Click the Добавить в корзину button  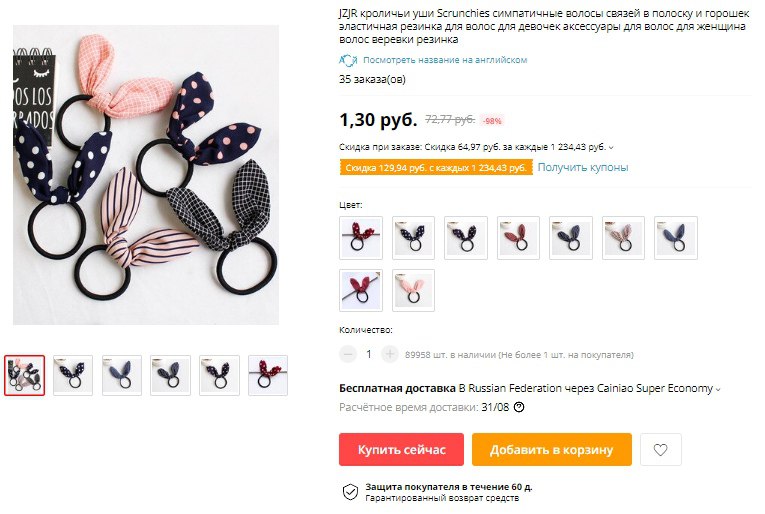coord(551,449)
